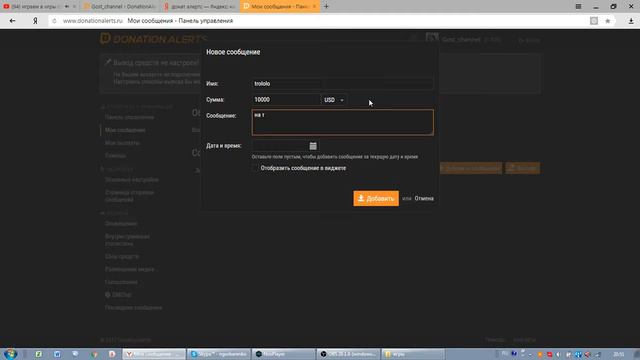Click the 'Отмена' link
Screen dimensions: 640x360
coord(424,198)
